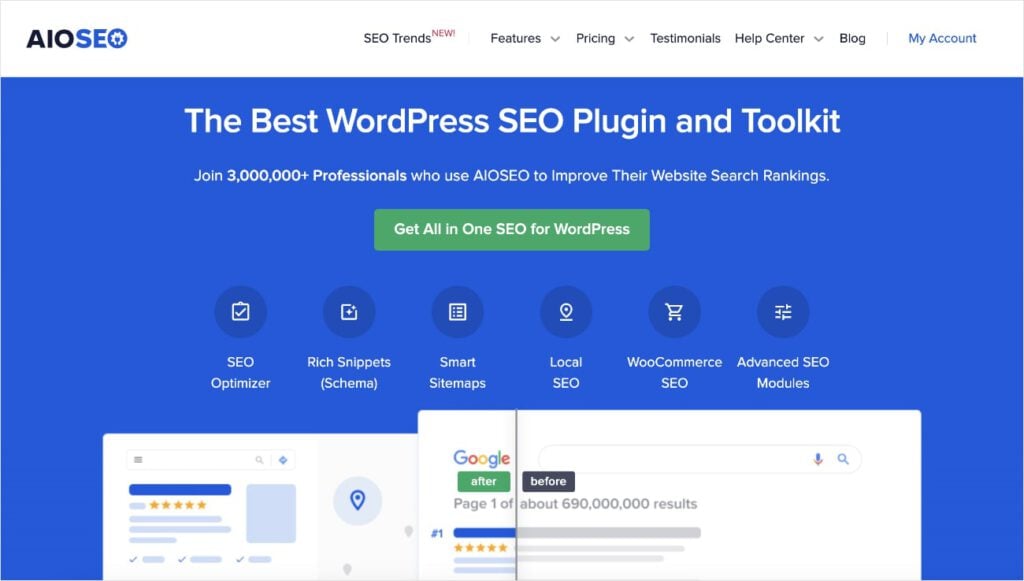Screen dimensions: 1024x581
Task: Select Testimonials in the navigation
Action: coord(685,38)
